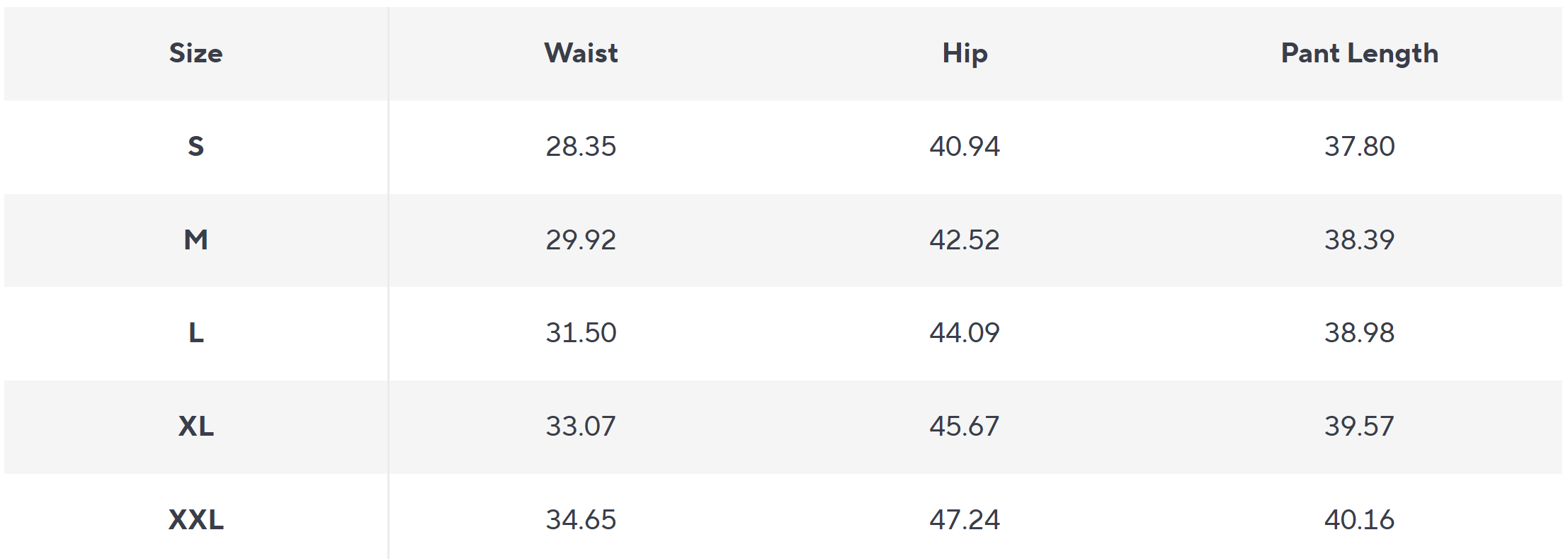Select the XL size row label
The width and height of the screenshot is (1568, 559).
(196, 426)
